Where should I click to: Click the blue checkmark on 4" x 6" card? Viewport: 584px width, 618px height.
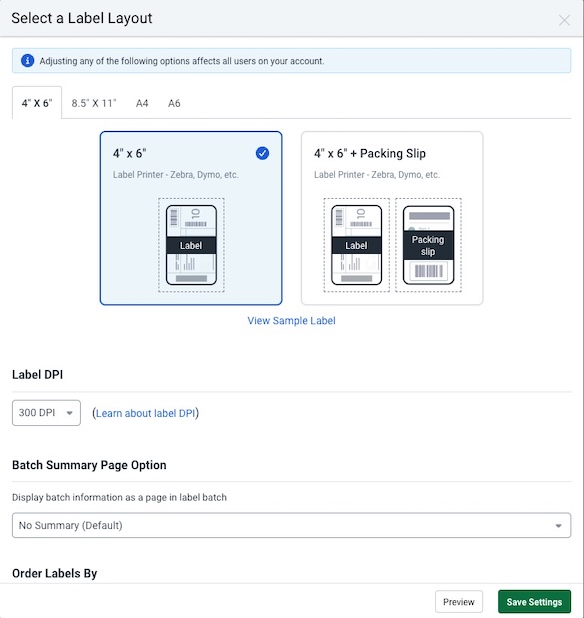click(x=262, y=153)
